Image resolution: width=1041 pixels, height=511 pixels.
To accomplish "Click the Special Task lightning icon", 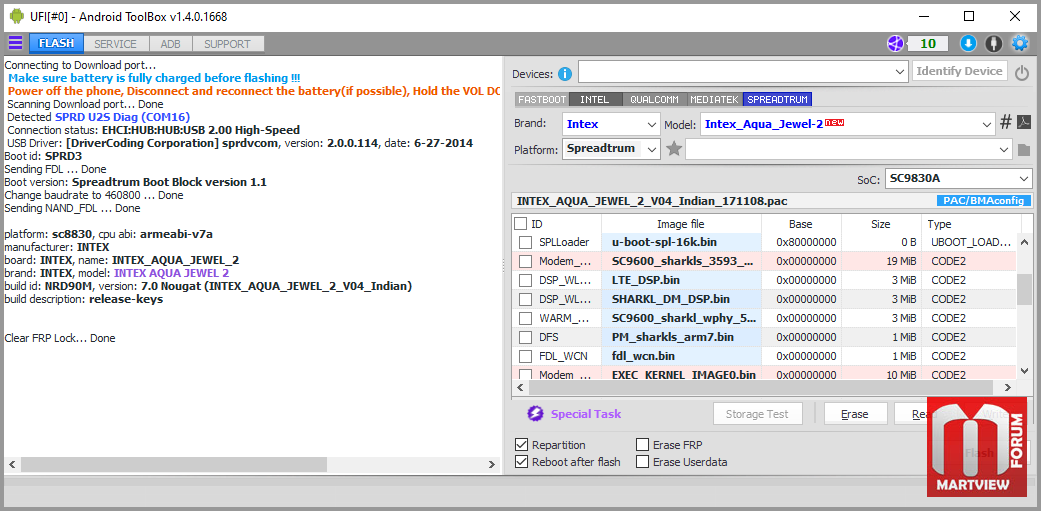I will (x=535, y=414).
